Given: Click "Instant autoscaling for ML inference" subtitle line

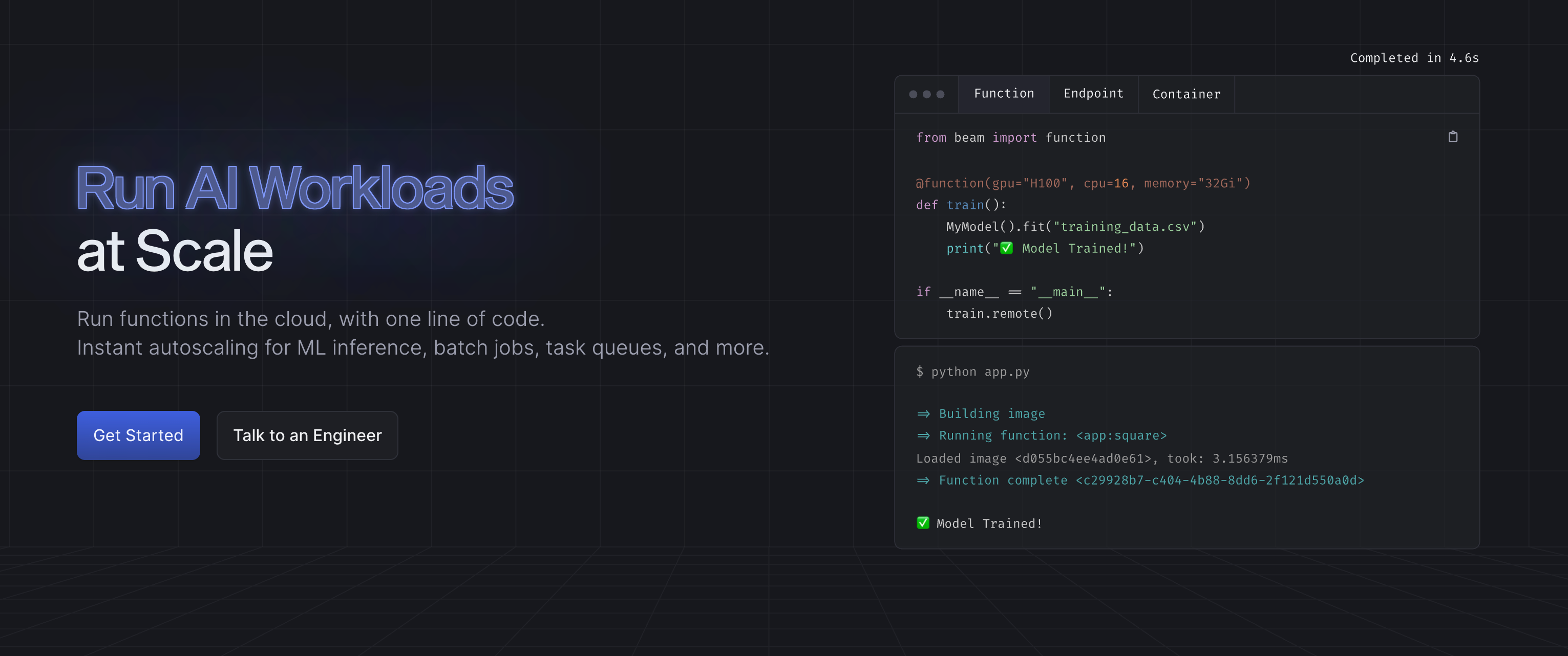Looking at the screenshot, I should click(x=423, y=348).
